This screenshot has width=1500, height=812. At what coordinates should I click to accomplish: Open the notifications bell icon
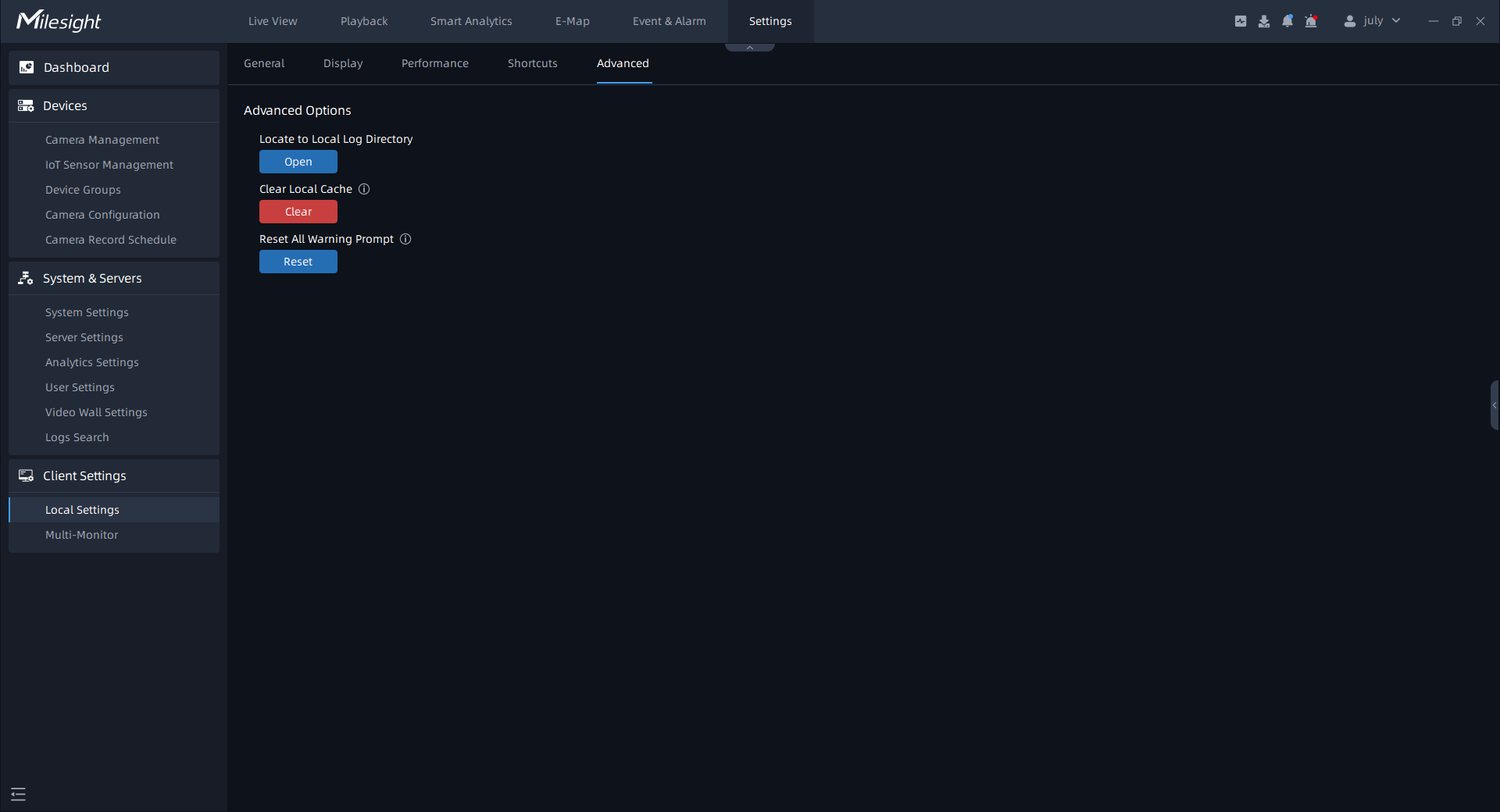coord(1287,21)
